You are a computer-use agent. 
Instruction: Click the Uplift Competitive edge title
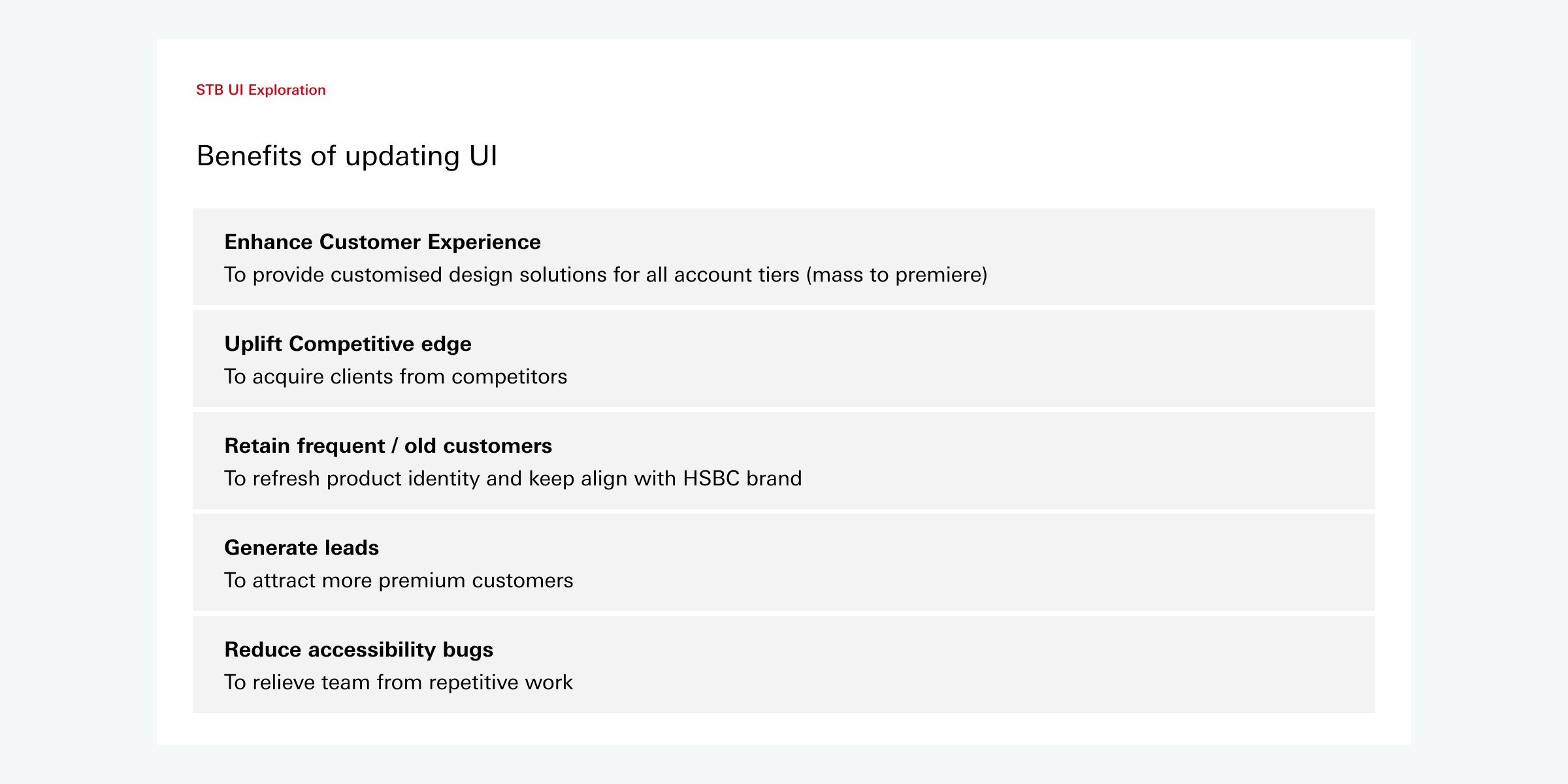(x=348, y=344)
